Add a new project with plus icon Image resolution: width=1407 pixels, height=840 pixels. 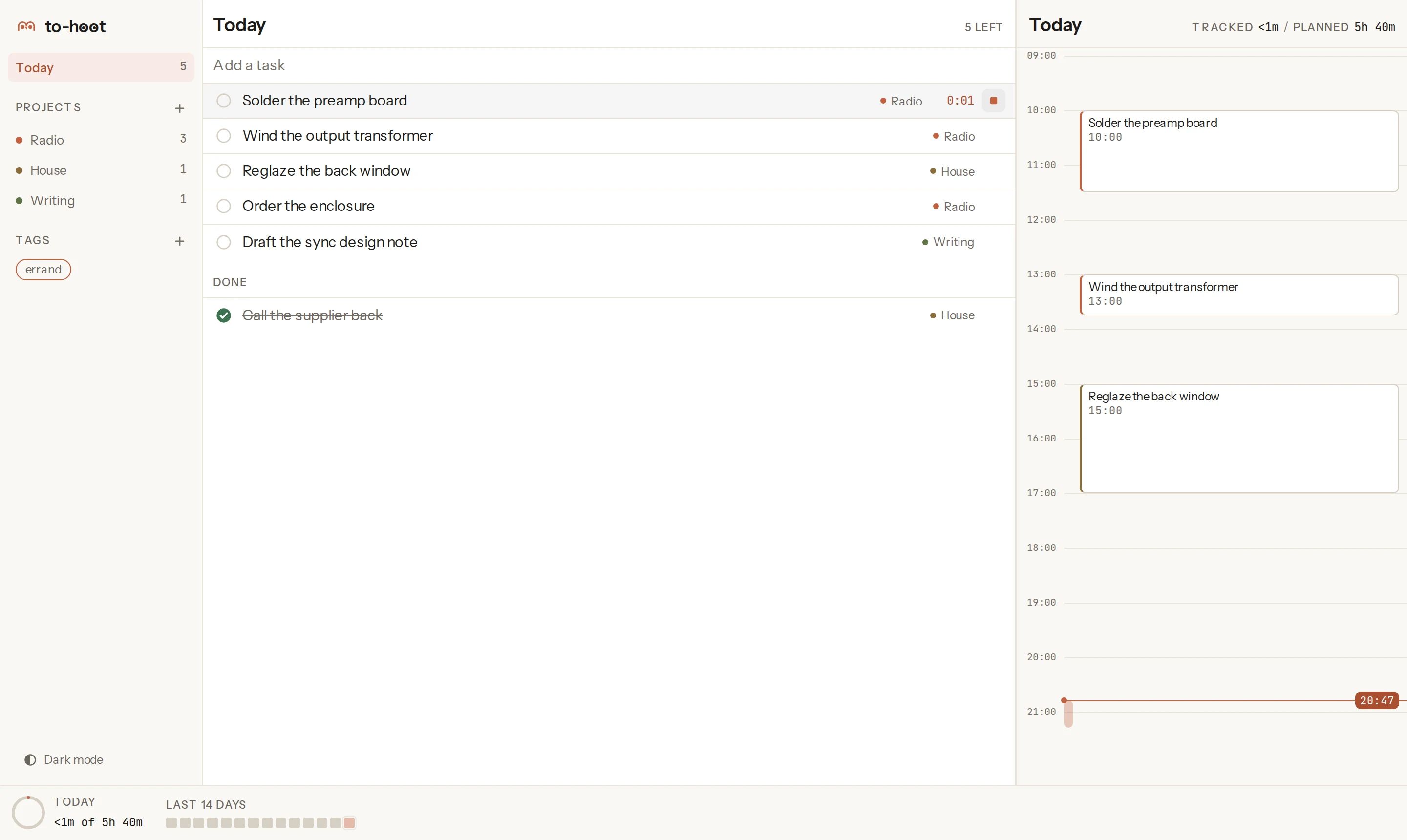[179, 108]
